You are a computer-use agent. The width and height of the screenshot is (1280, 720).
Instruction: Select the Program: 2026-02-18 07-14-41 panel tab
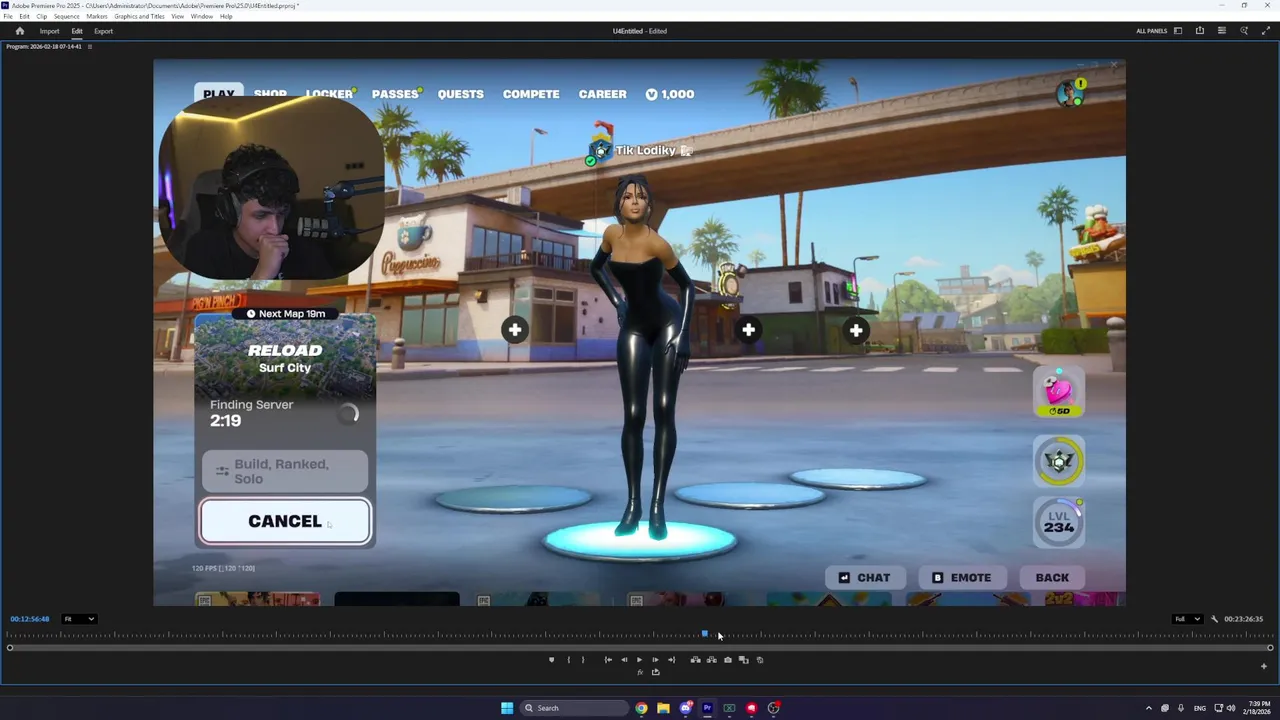click(44, 46)
